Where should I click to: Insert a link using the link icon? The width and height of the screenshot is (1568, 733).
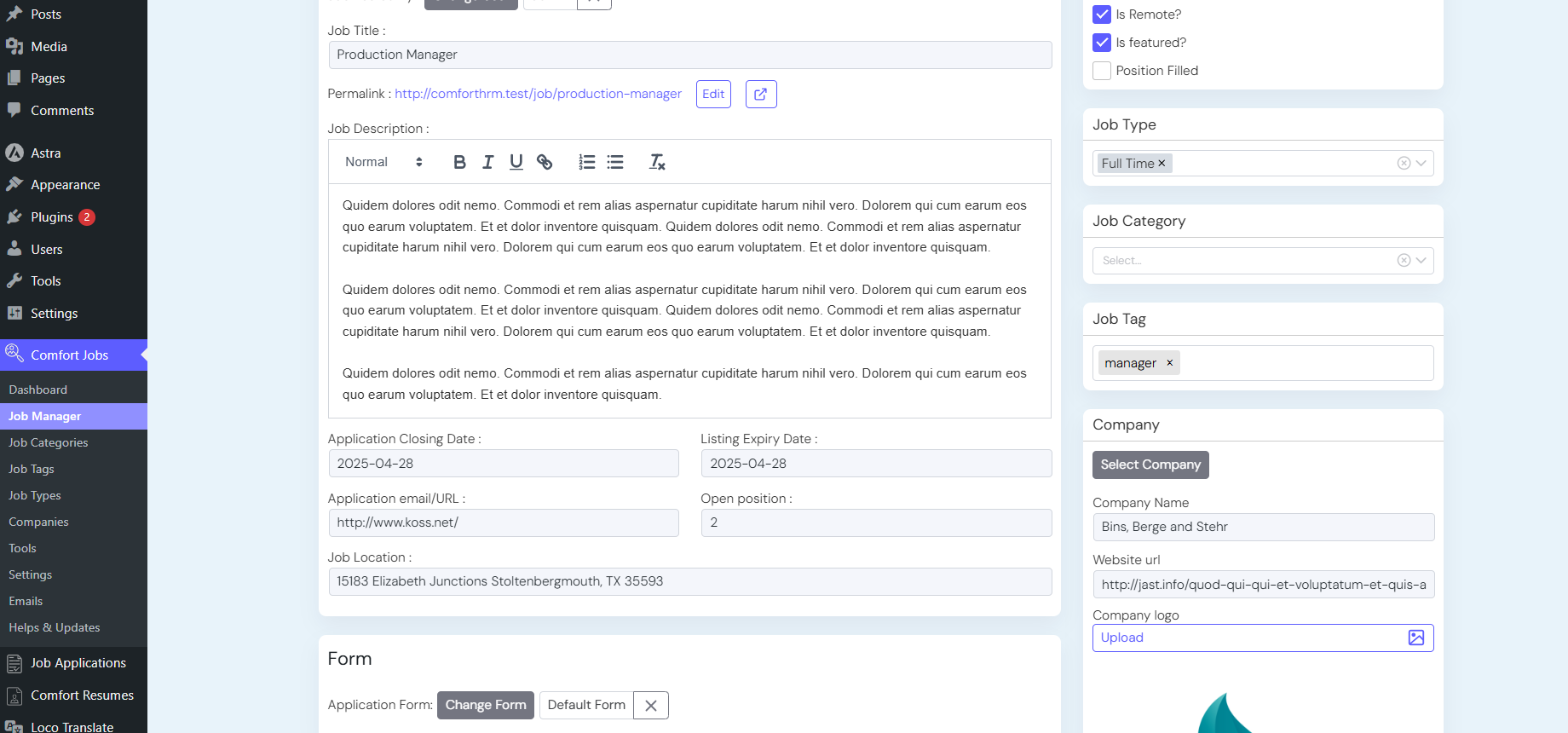(545, 162)
